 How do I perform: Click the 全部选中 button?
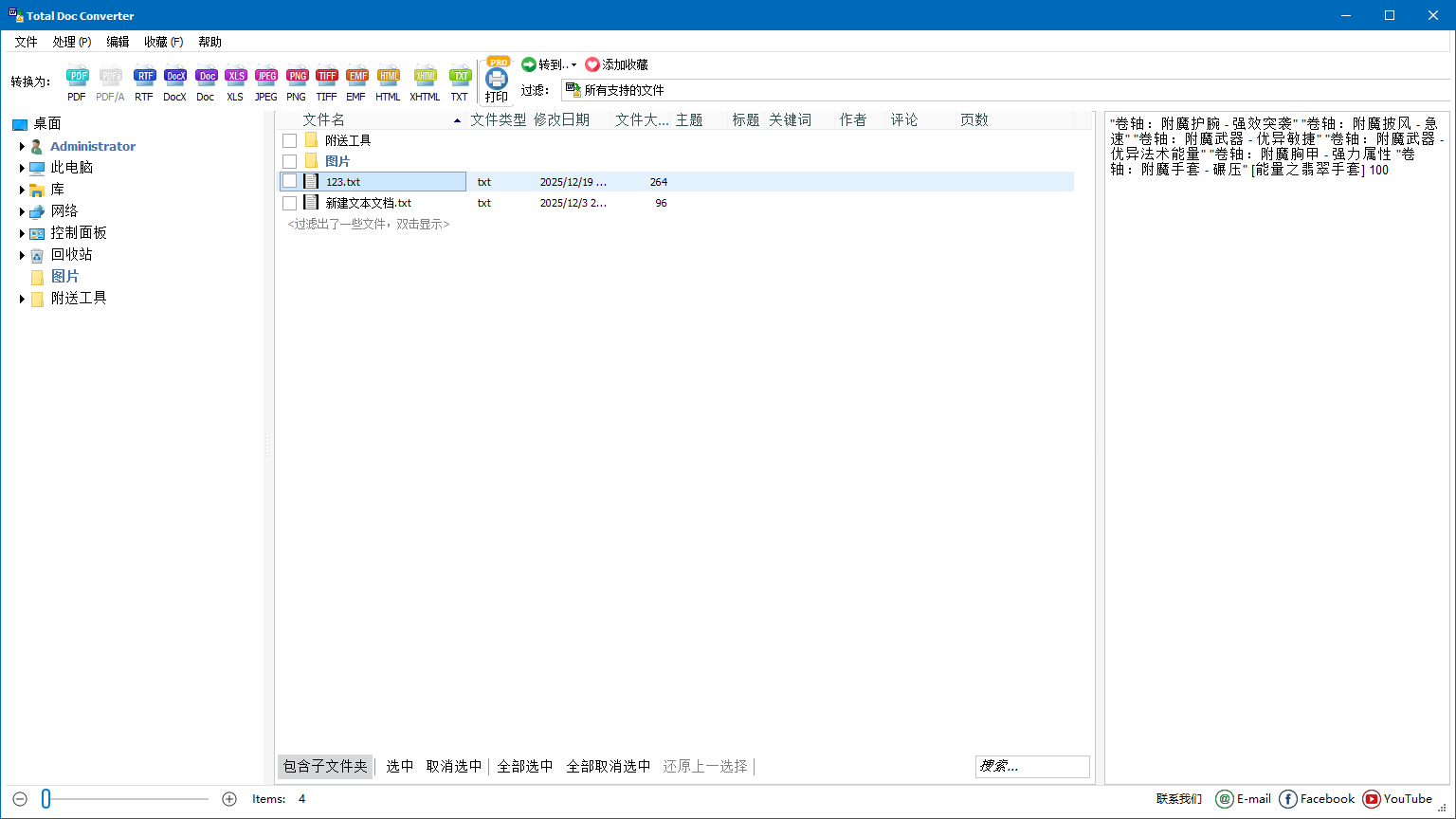point(524,766)
